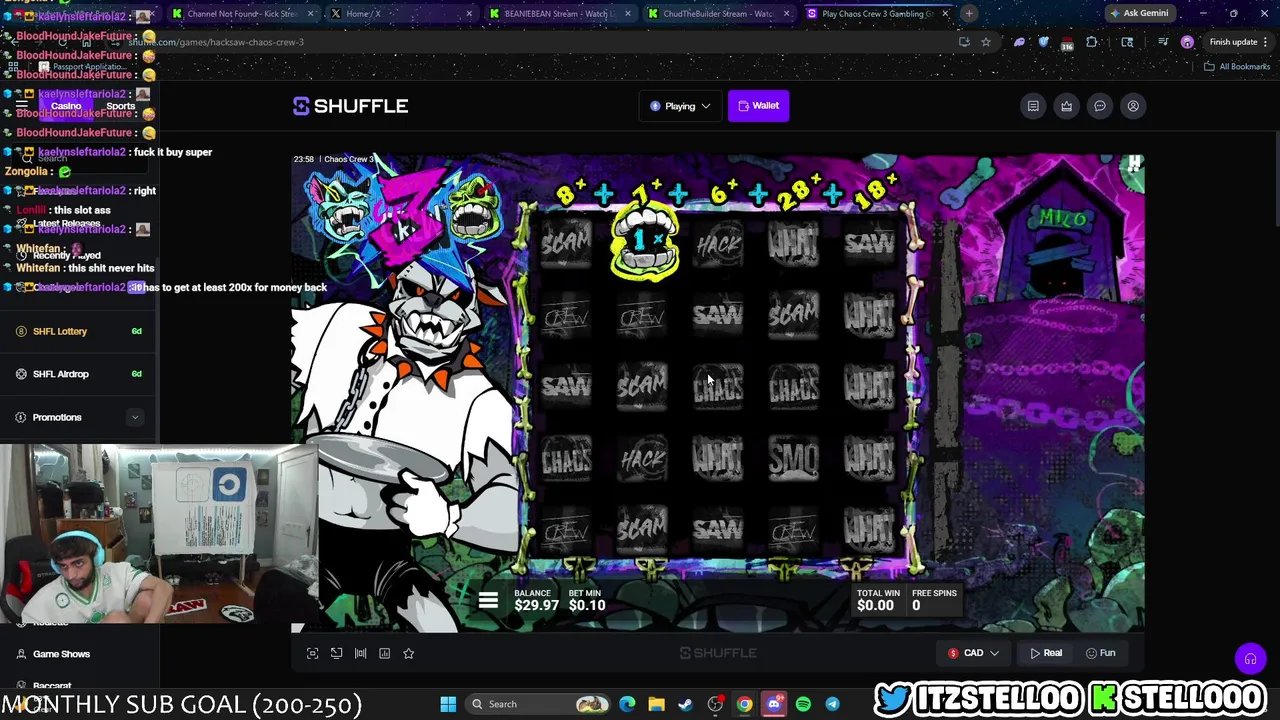Image resolution: width=1280 pixels, height=720 pixels.
Task: Go to the Shuffle home logo
Action: (x=350, y=106)
